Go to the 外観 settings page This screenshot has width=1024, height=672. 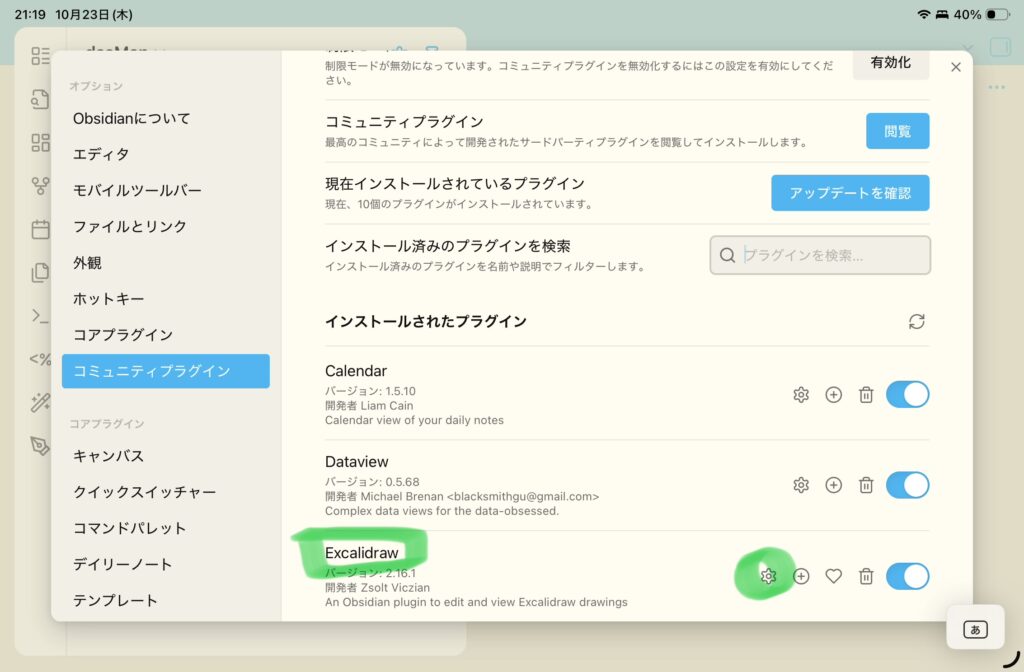[x=87, y=263]
